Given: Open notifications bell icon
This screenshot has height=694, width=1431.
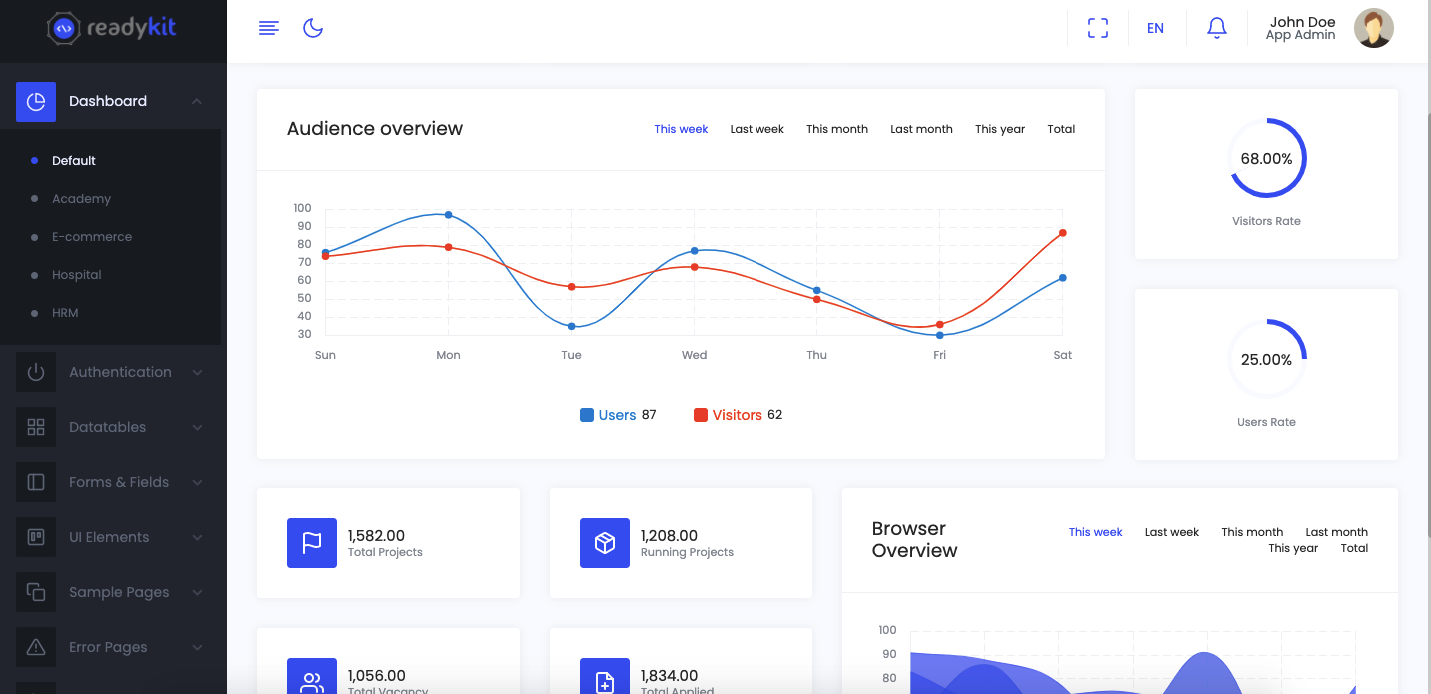Looking at the screenshot, I should click(1217, 28).
